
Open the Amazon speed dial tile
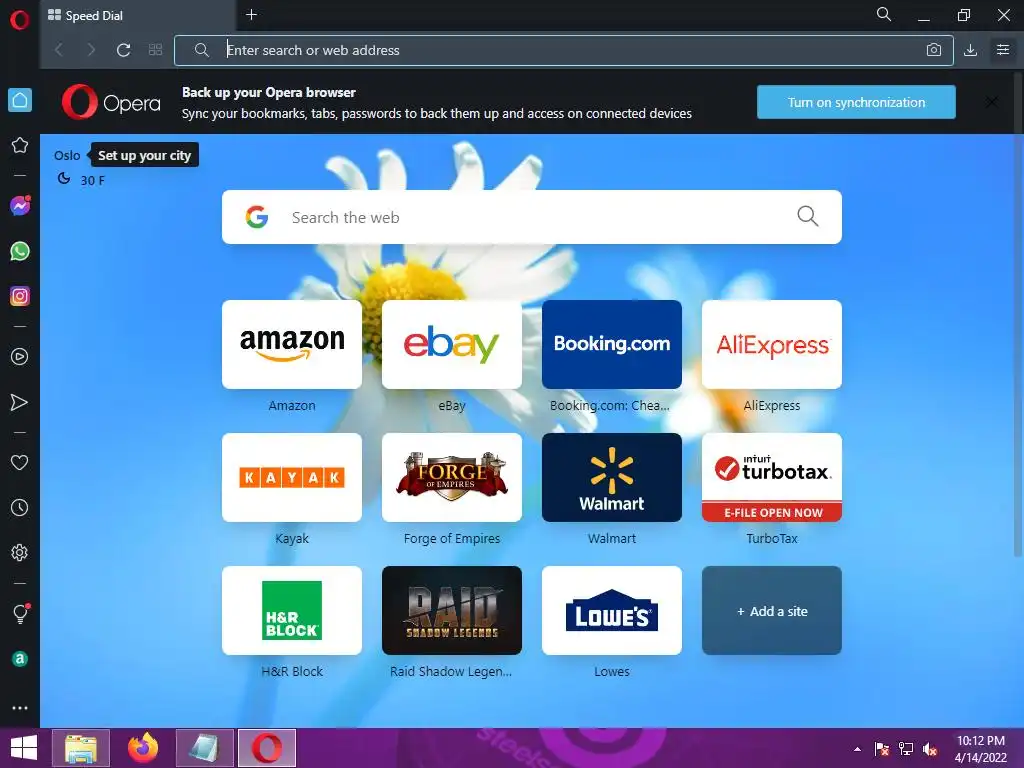pyautogui.click(x=292, y=344)
